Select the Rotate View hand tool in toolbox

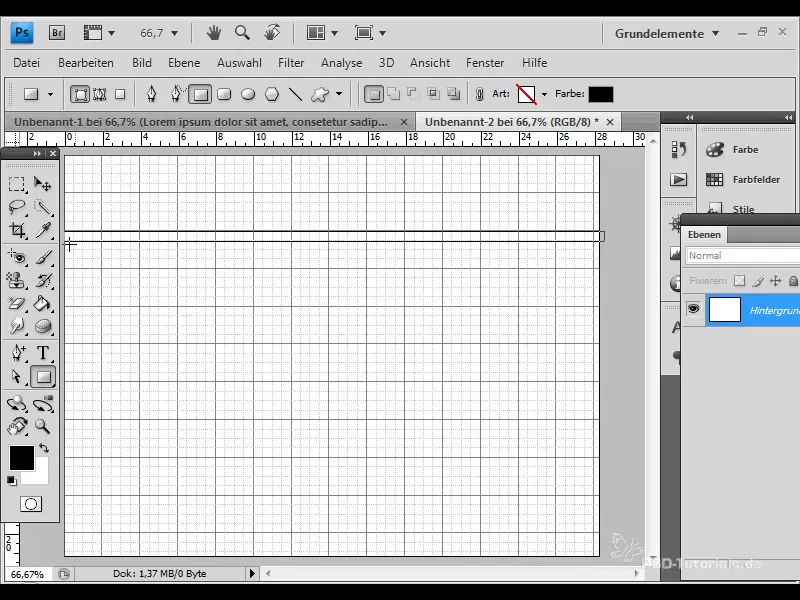click(17, 427)
